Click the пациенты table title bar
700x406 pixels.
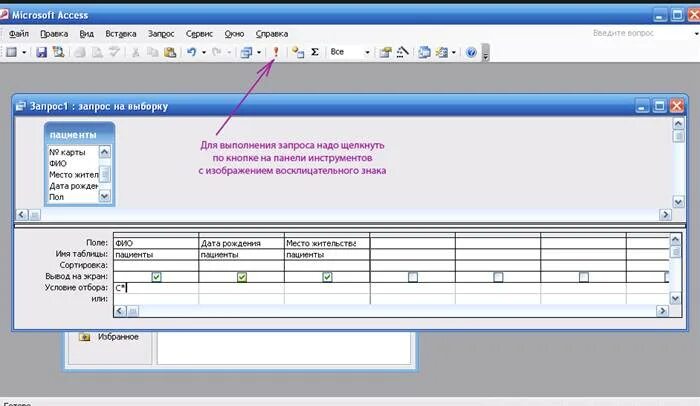click(79, 134)
